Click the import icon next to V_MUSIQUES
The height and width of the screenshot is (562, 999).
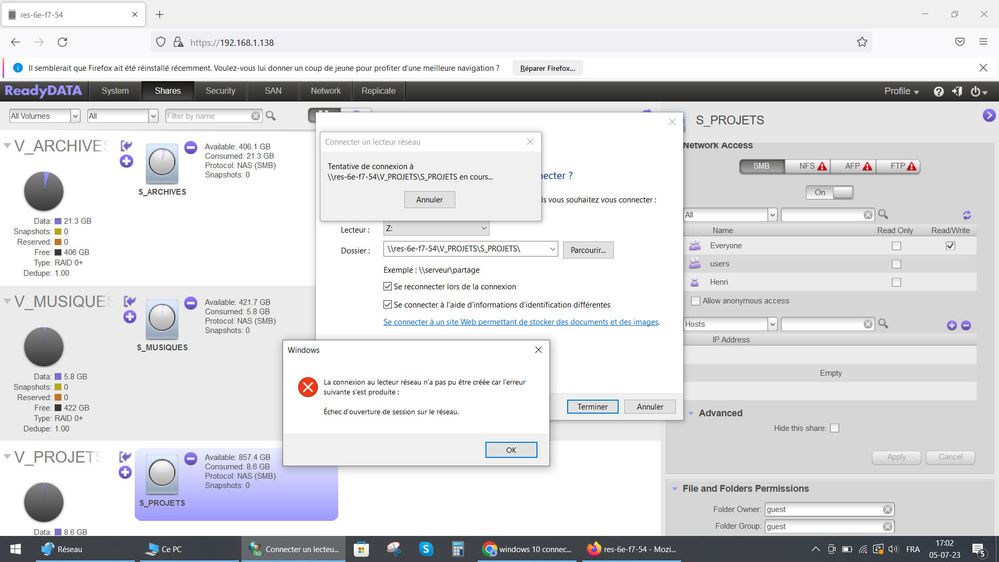(128, 301)
